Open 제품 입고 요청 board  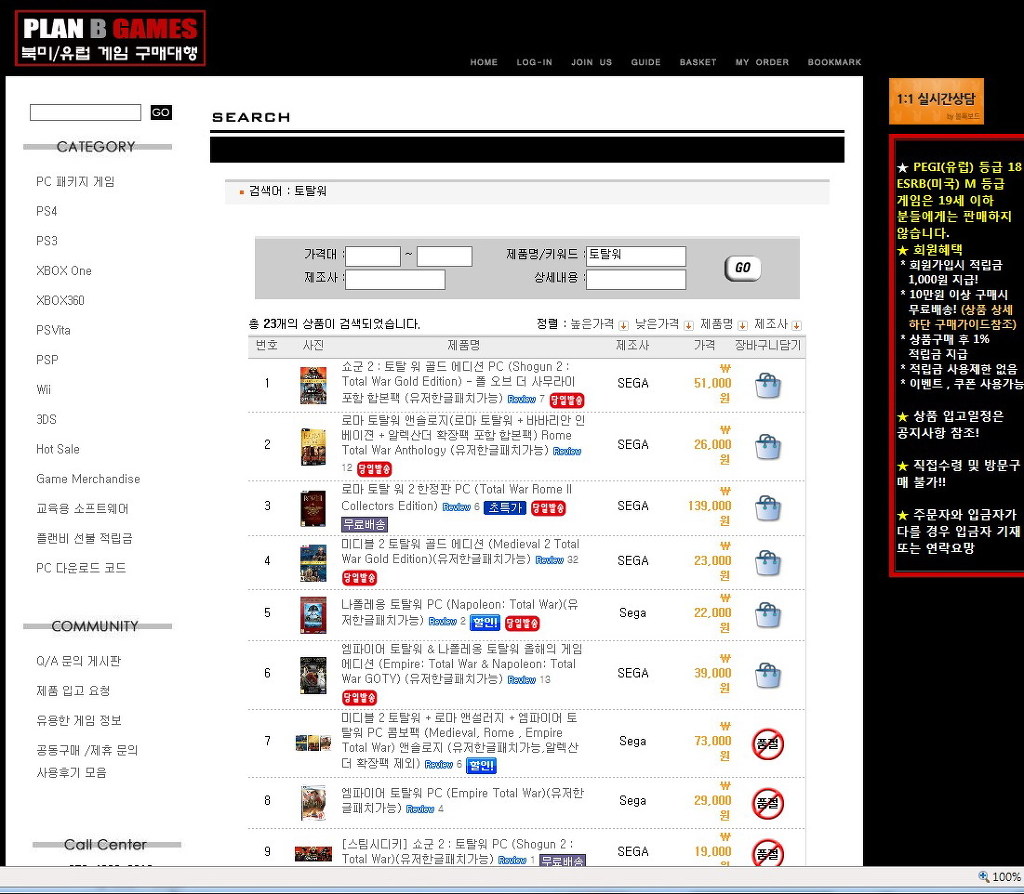(73, 690)
